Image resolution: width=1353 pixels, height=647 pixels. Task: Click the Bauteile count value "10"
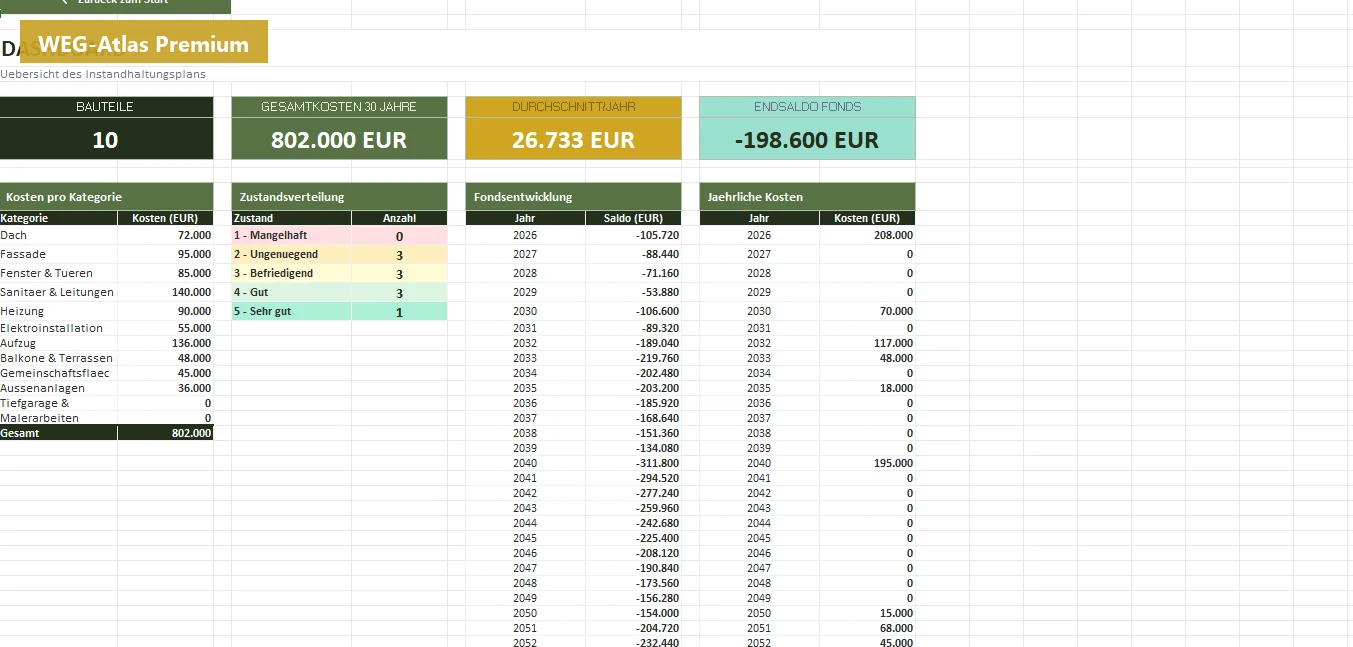[x=105, y=140]
